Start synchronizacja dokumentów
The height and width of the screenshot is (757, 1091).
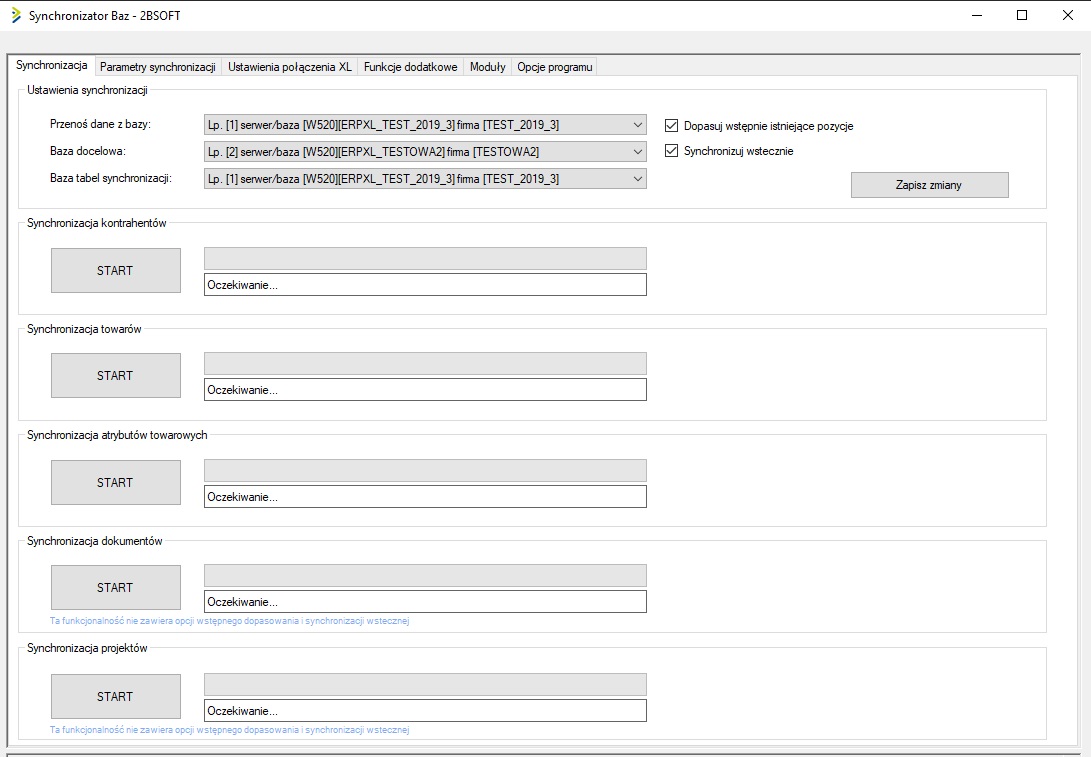pos(116,587)
